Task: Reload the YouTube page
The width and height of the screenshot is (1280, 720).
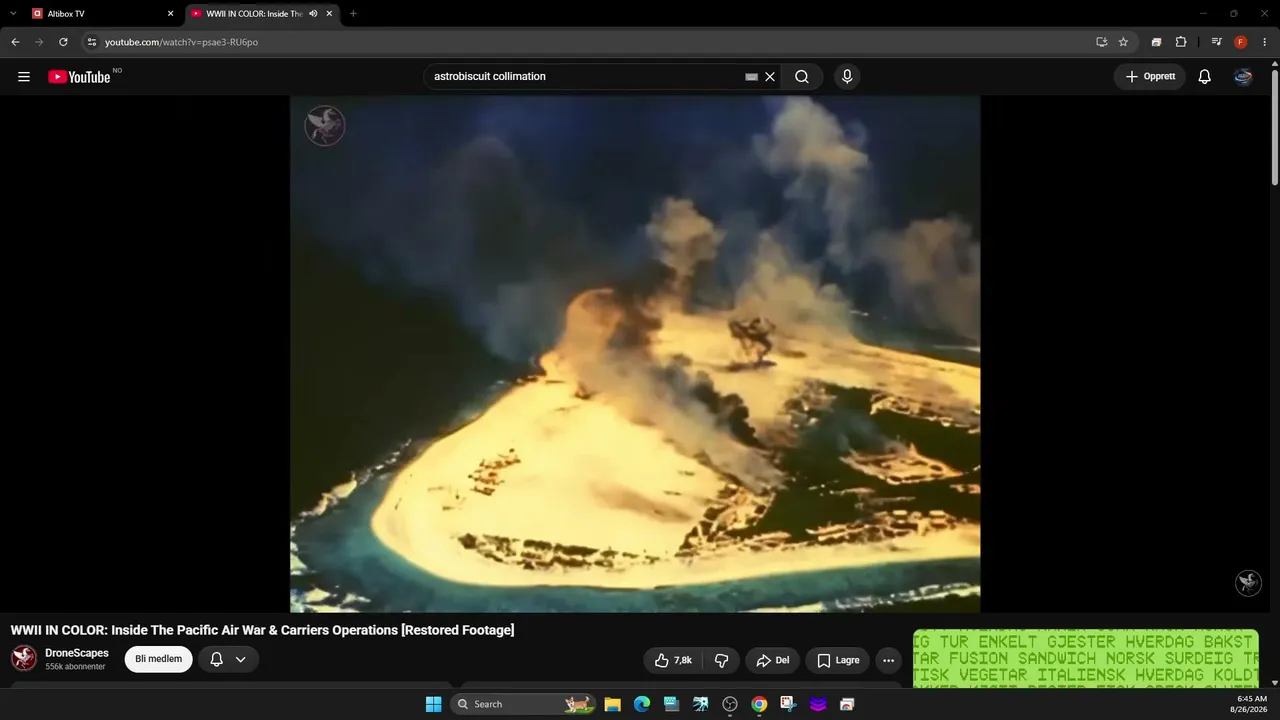Action: click(x=63, y=42)
